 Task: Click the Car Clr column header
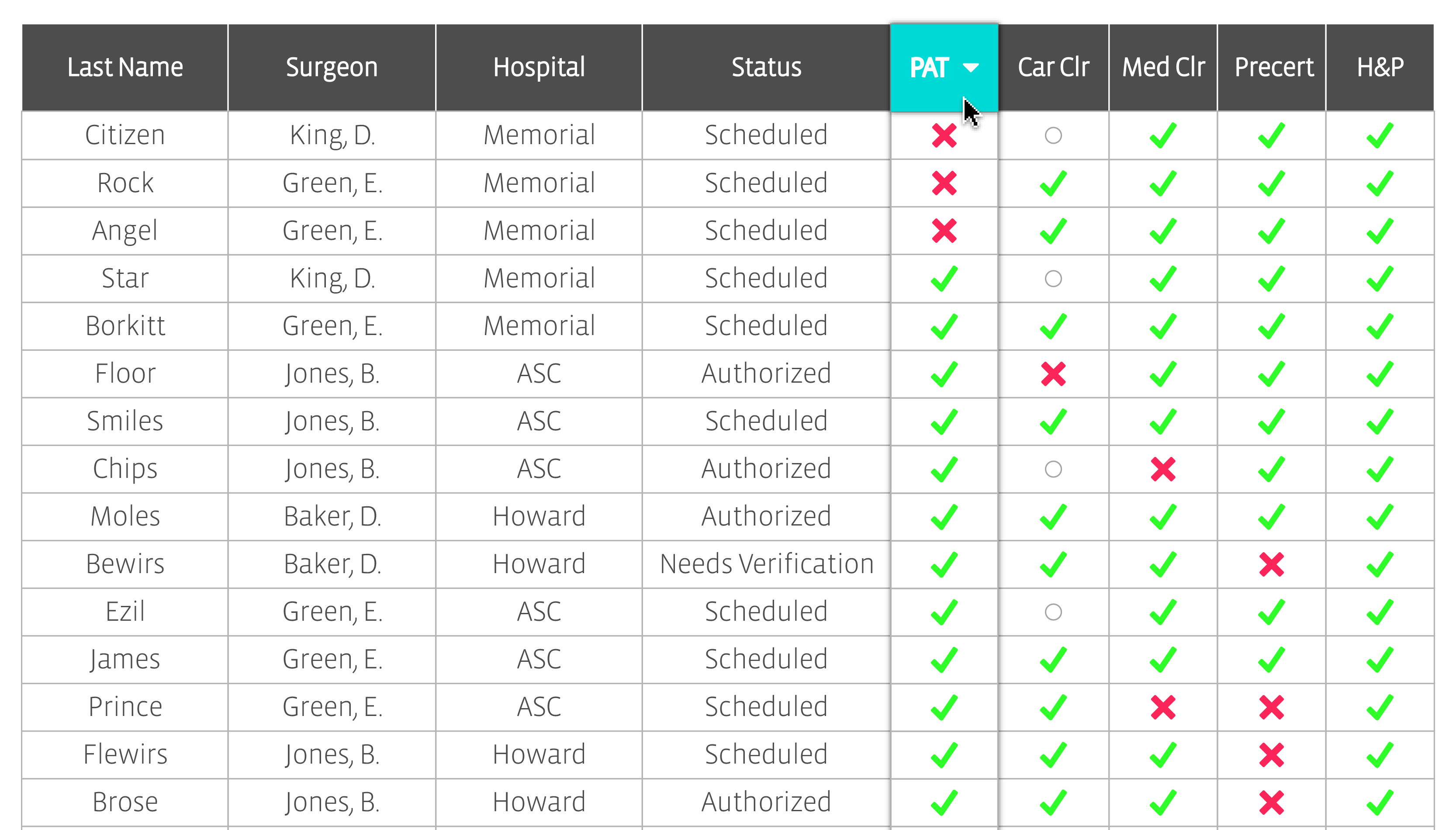coord(1053,67)
